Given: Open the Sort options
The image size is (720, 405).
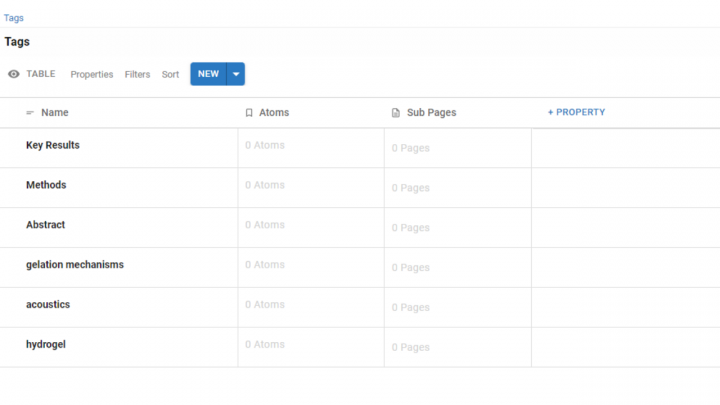Looking at the screenshot, I should [x=171, y=74].
